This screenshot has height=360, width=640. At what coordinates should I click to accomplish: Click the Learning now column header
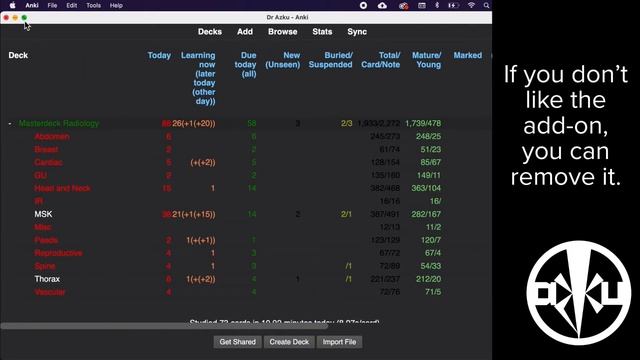(198, 78)
